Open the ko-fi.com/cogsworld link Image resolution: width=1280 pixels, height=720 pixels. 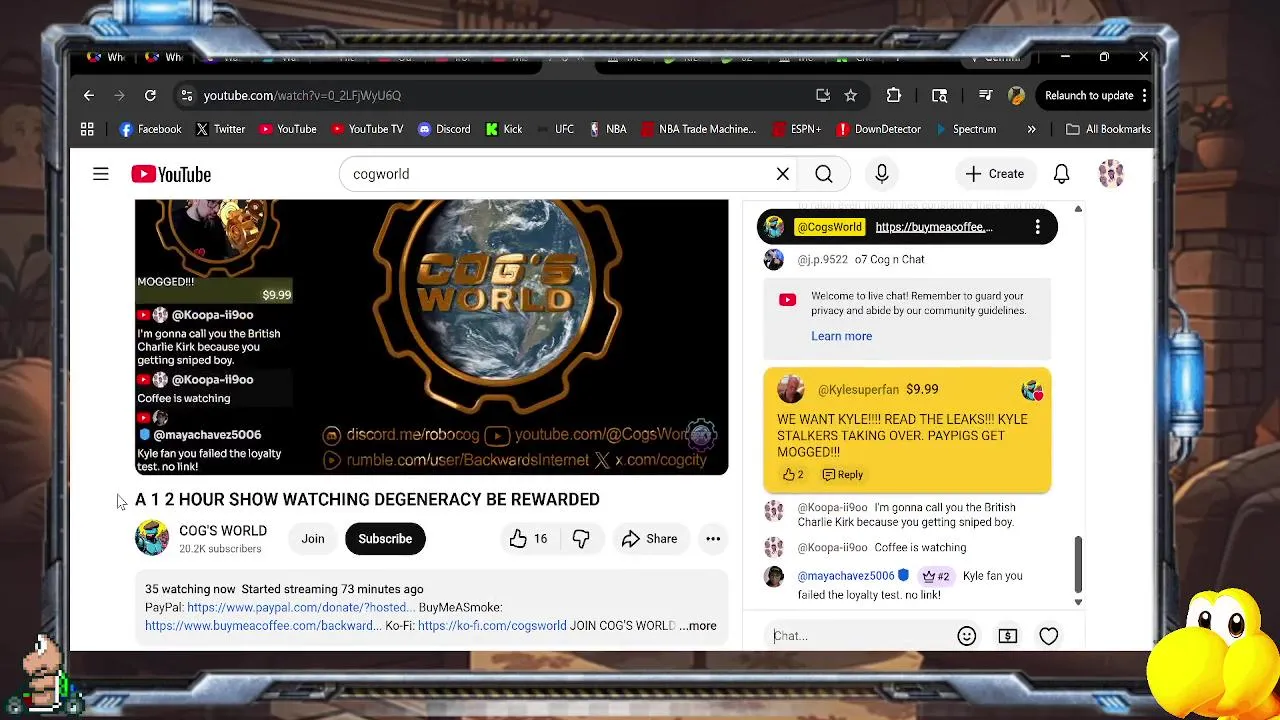click(492, 626)
